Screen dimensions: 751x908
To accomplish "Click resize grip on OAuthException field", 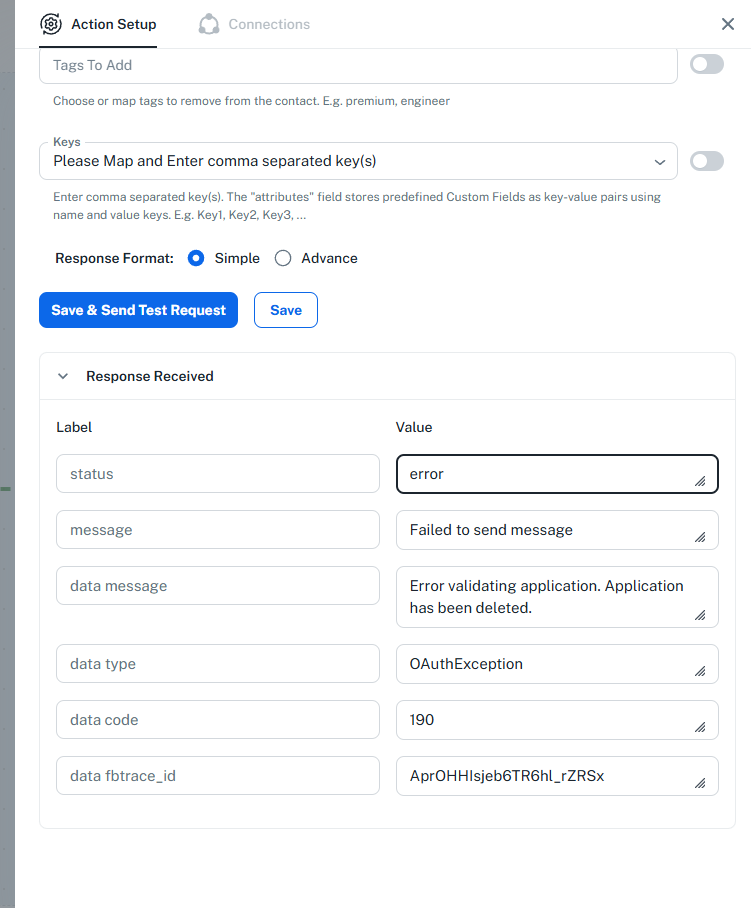I will pos(700,671).
